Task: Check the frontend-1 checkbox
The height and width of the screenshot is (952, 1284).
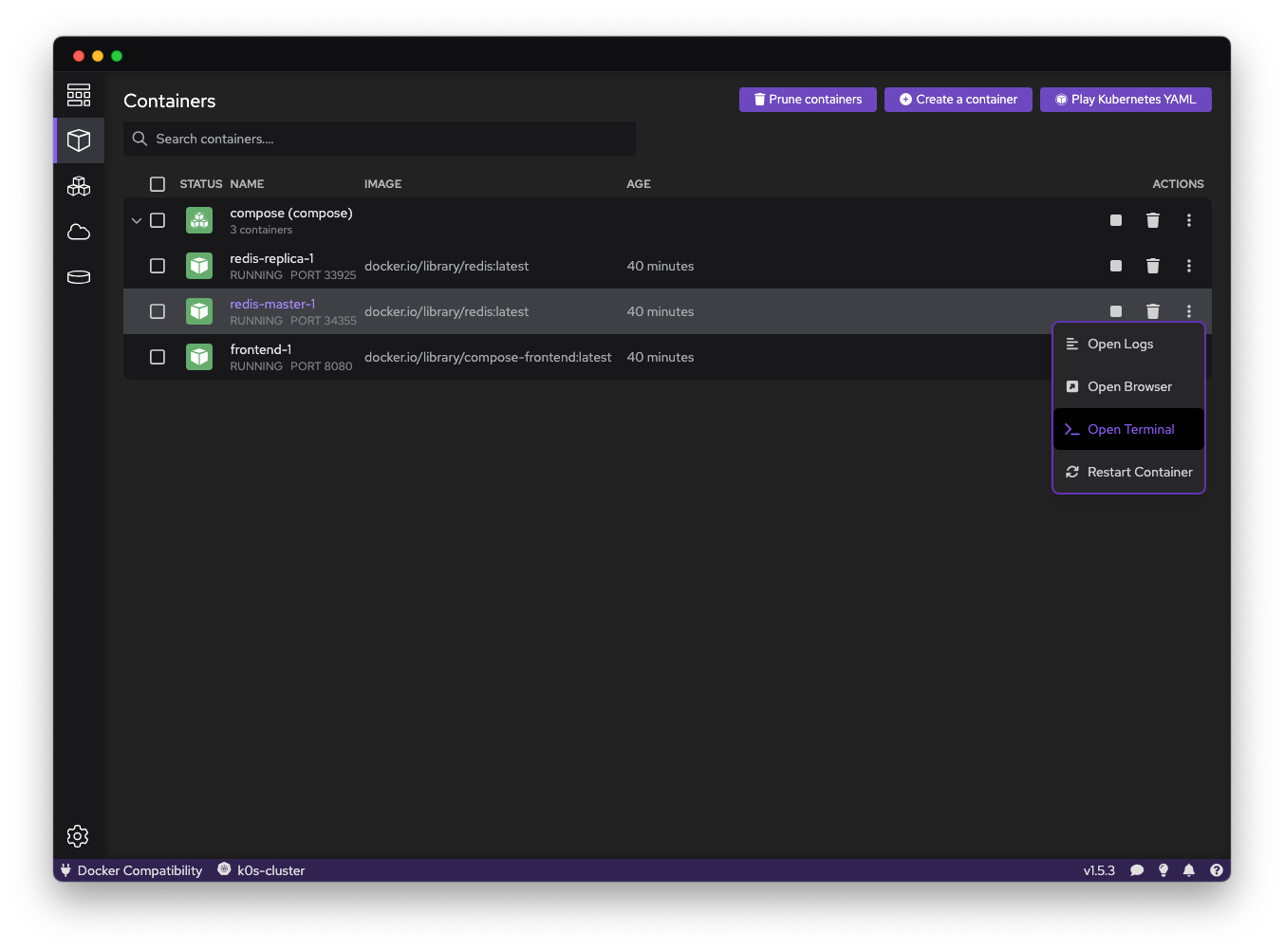Action: (158, 357)
